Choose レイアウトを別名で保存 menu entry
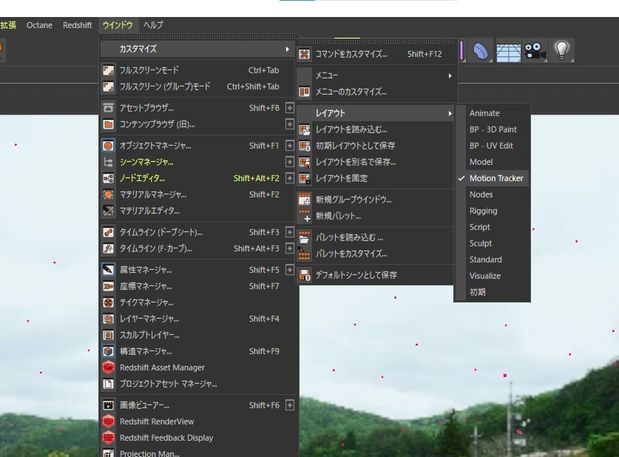Screen dimensions: 619x457 [375, 162]
